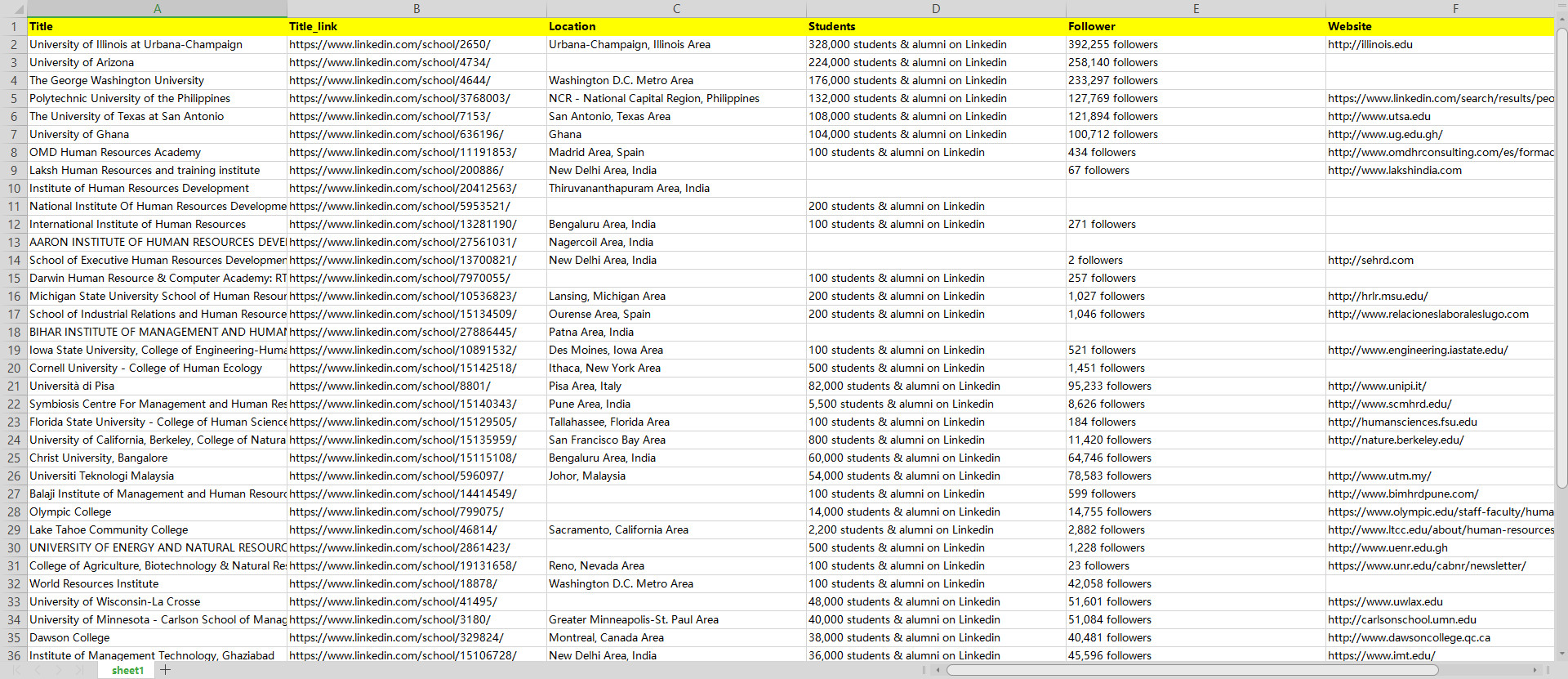Click the http://www.utm.my/ website cell
The image size is (1568, 679).
(x=1441, y=476)
